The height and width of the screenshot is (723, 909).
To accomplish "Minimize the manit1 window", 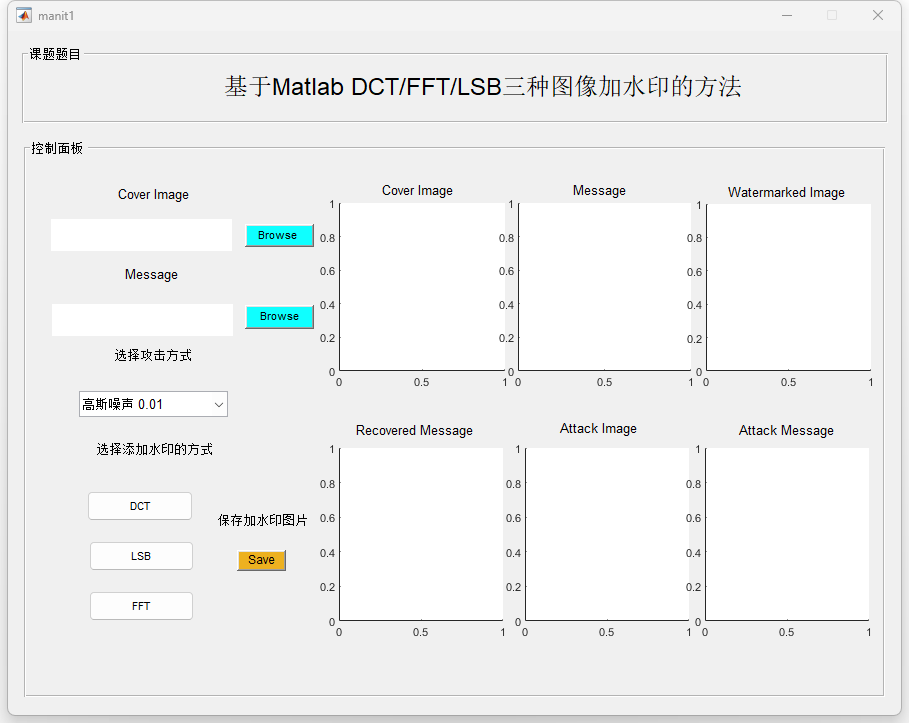I will click(x=787, y=16).
